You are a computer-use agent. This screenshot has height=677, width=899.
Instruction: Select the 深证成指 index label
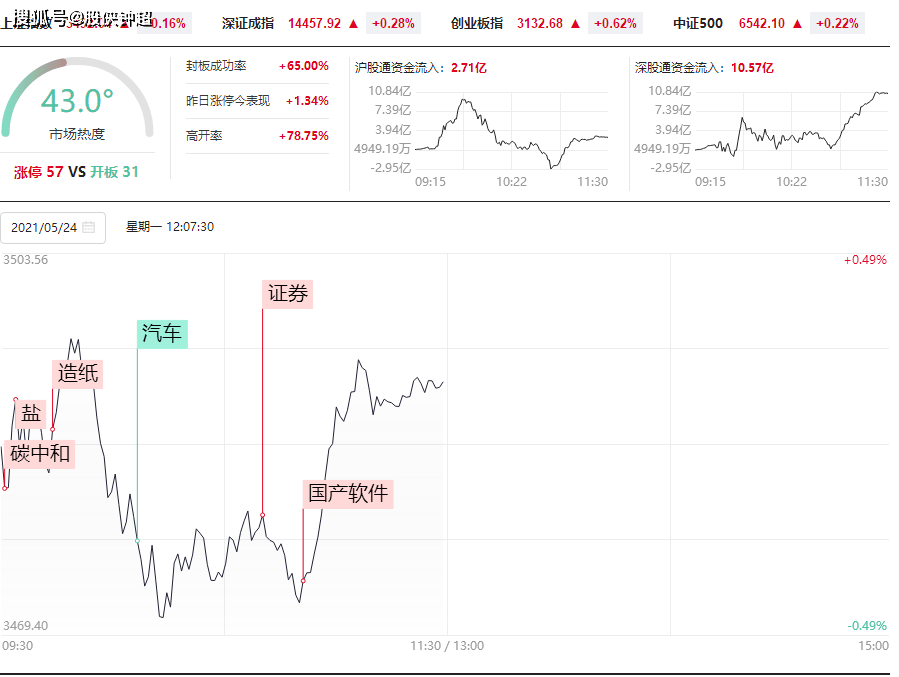[247, 23]
